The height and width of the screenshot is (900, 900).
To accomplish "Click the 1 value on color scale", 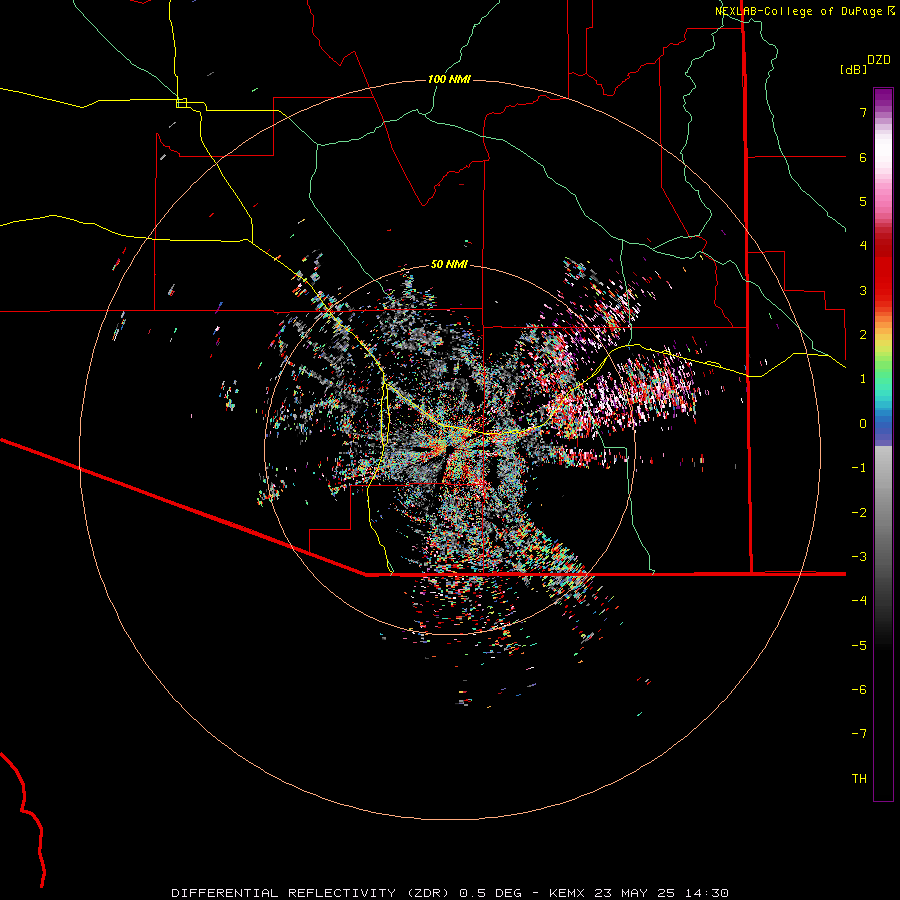I will 863,379.
